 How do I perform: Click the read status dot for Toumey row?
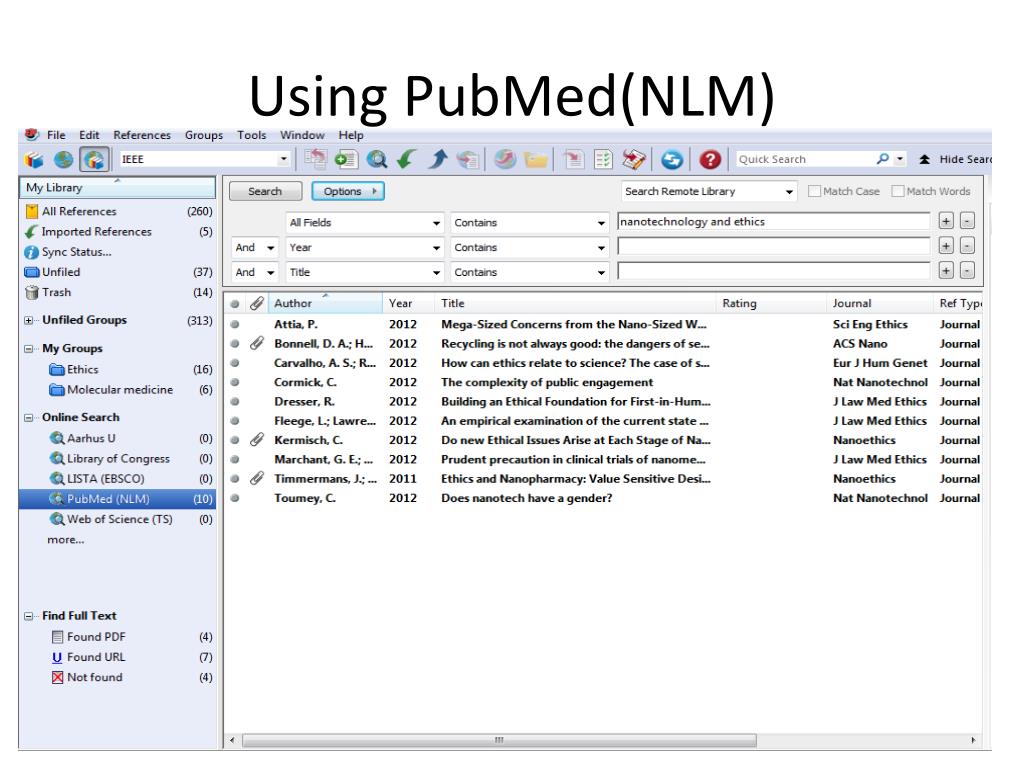tap(234, 498)
